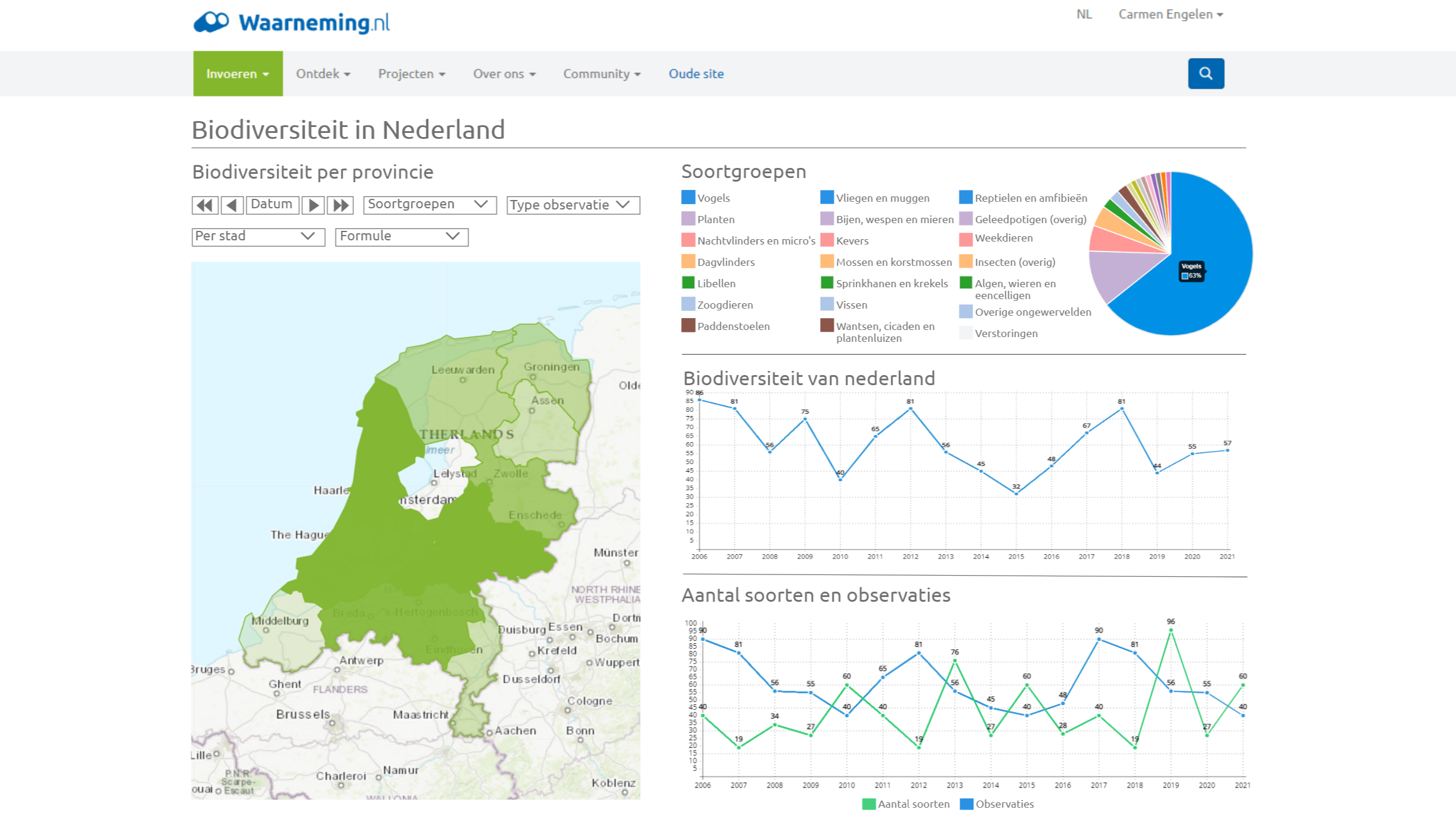Jump to last date with double-right arrows

(341, 205)
